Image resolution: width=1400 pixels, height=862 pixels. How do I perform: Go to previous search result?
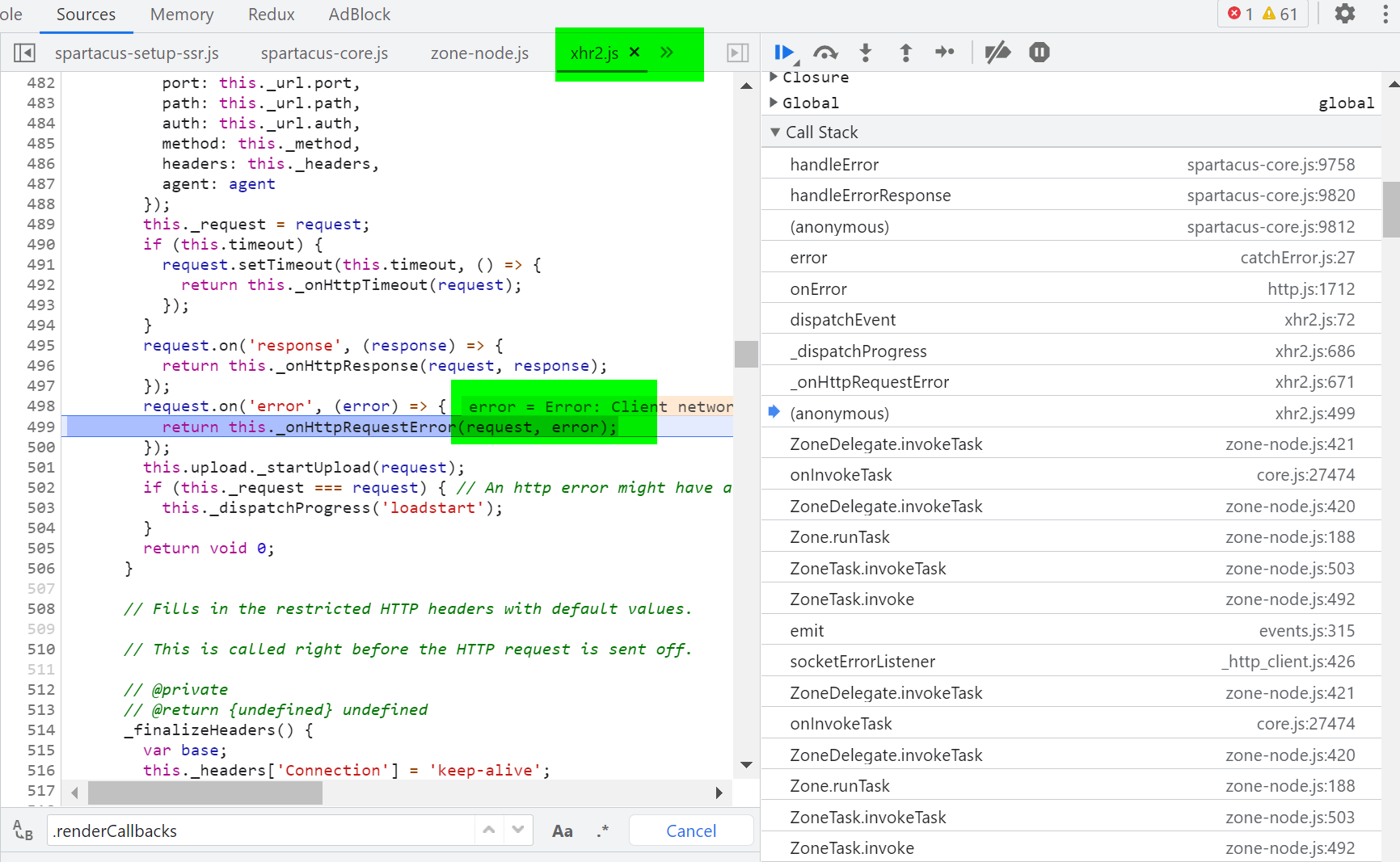click(x=489, y=830)
